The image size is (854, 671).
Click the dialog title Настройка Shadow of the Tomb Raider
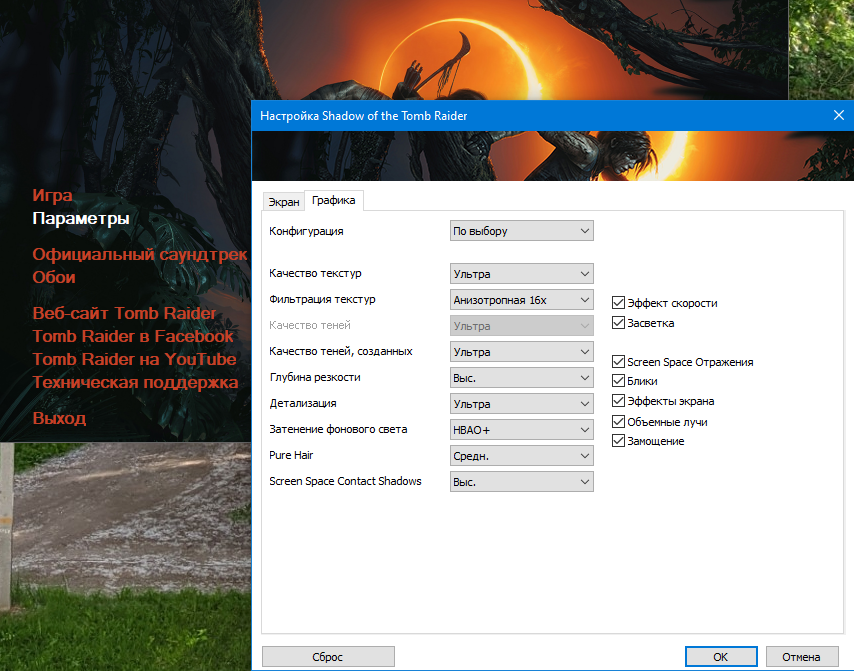tap(363, 115)
